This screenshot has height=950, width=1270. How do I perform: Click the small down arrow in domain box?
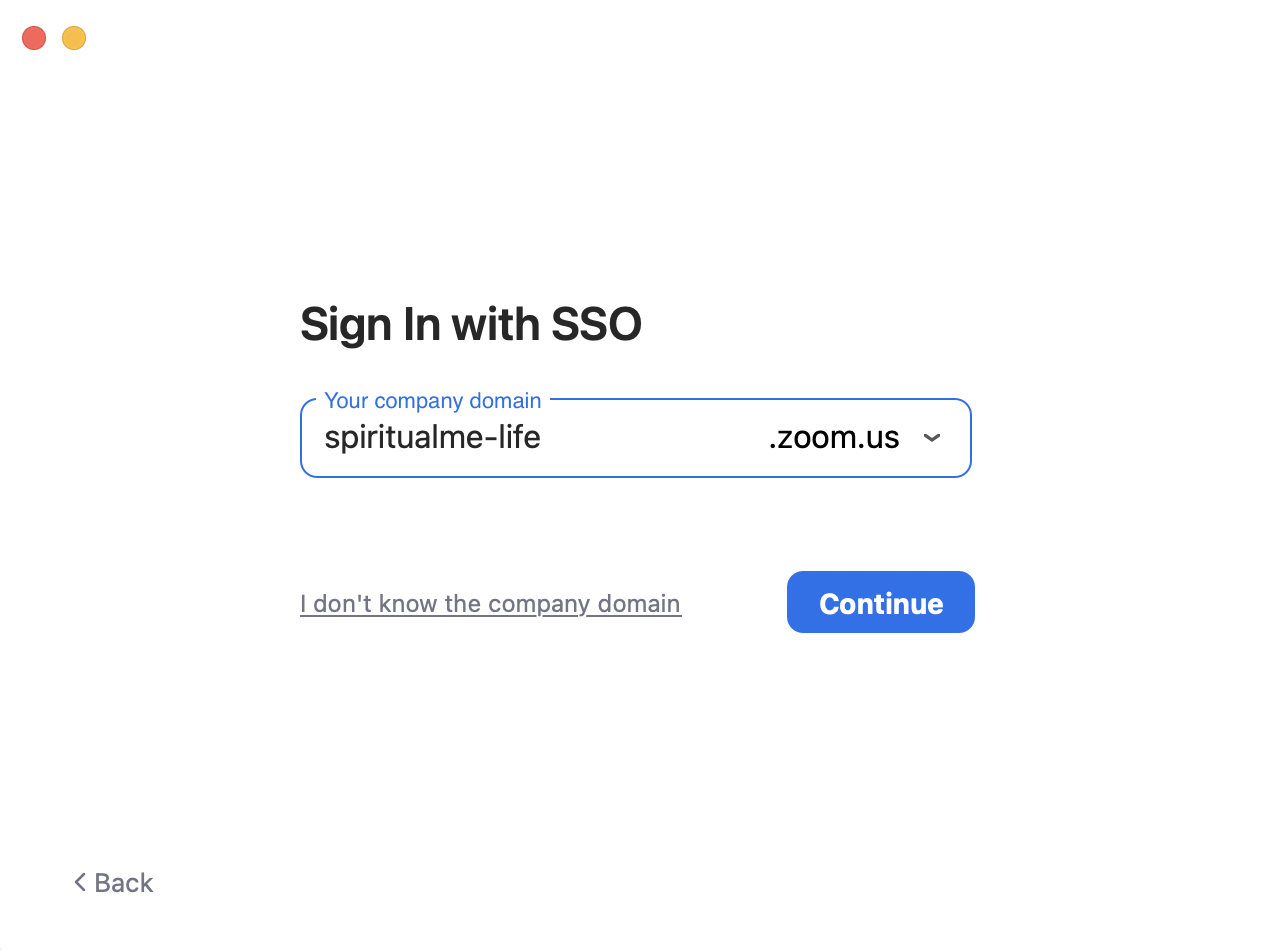[x=932, y=438]
